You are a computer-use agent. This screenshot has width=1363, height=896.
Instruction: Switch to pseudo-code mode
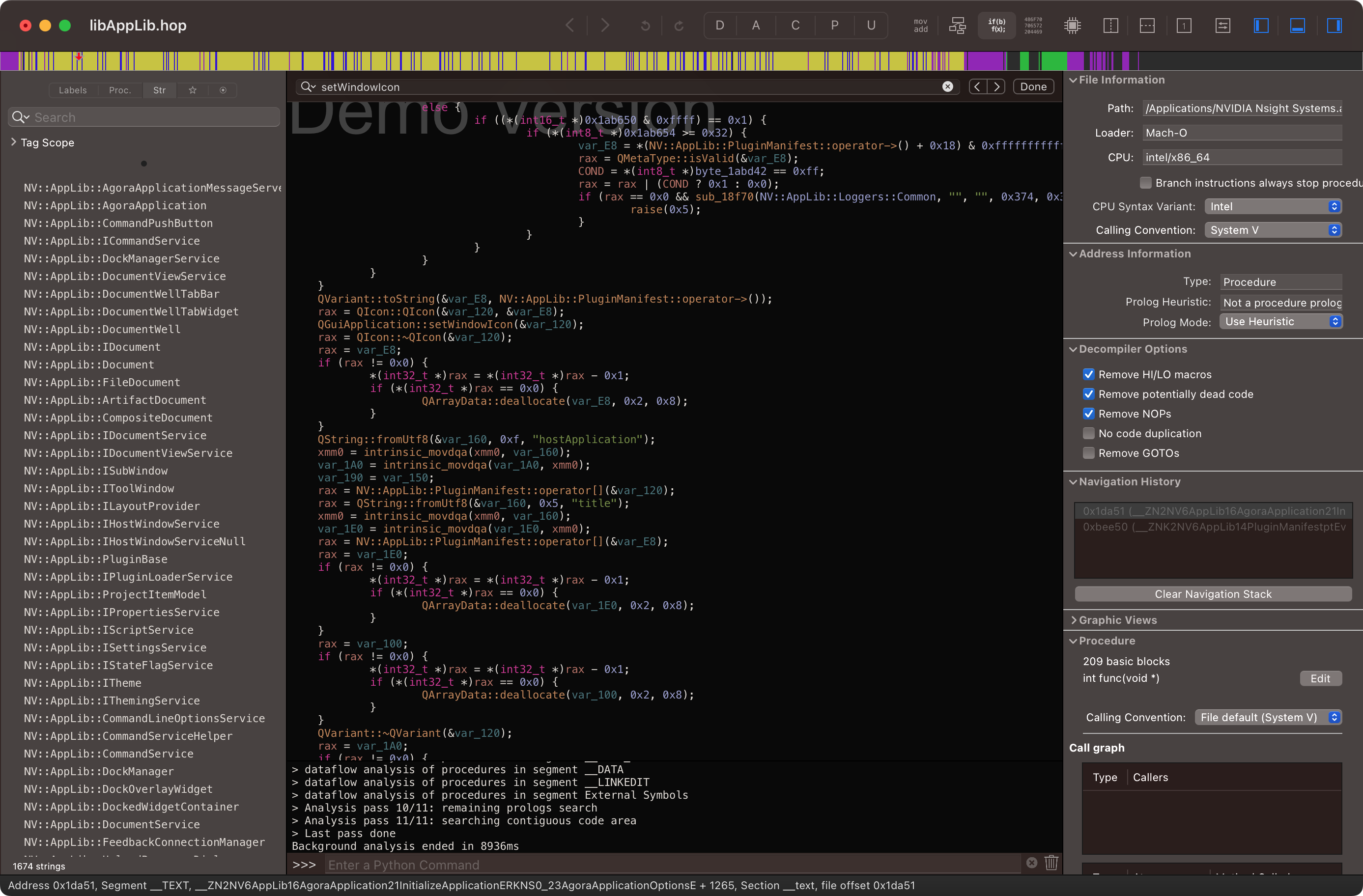[x=996, y=25]
